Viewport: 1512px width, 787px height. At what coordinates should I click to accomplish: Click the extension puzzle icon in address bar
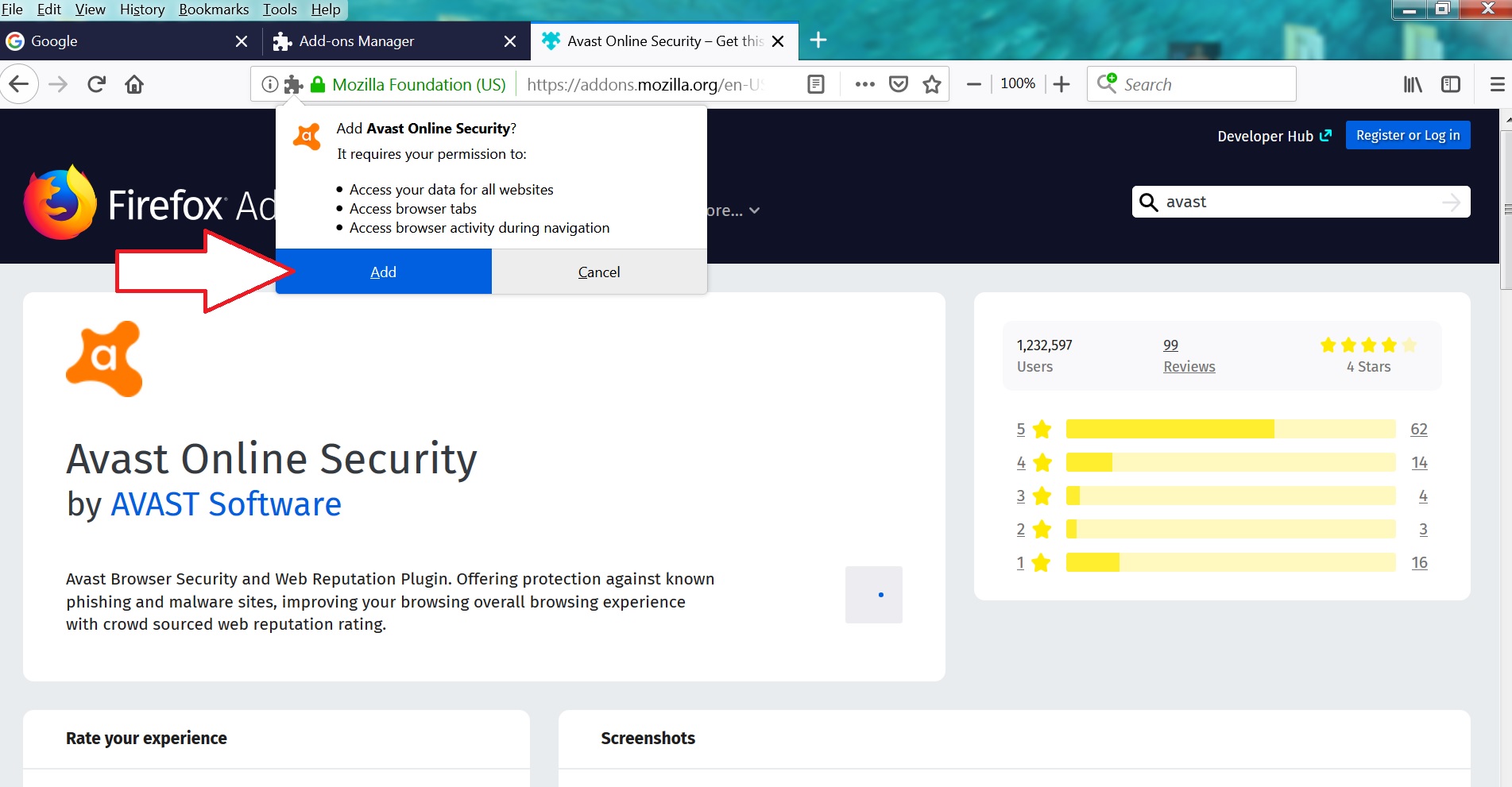coord(294,84)
